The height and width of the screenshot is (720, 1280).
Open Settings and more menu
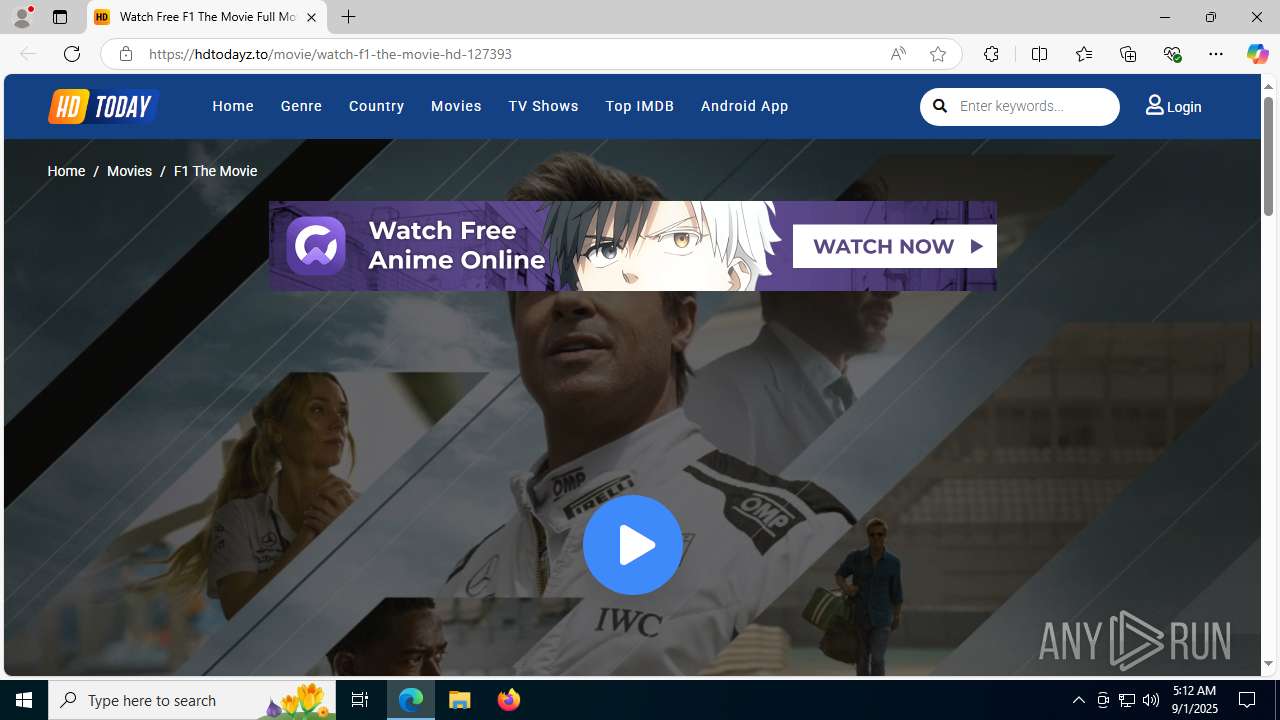pos(1216,54)
